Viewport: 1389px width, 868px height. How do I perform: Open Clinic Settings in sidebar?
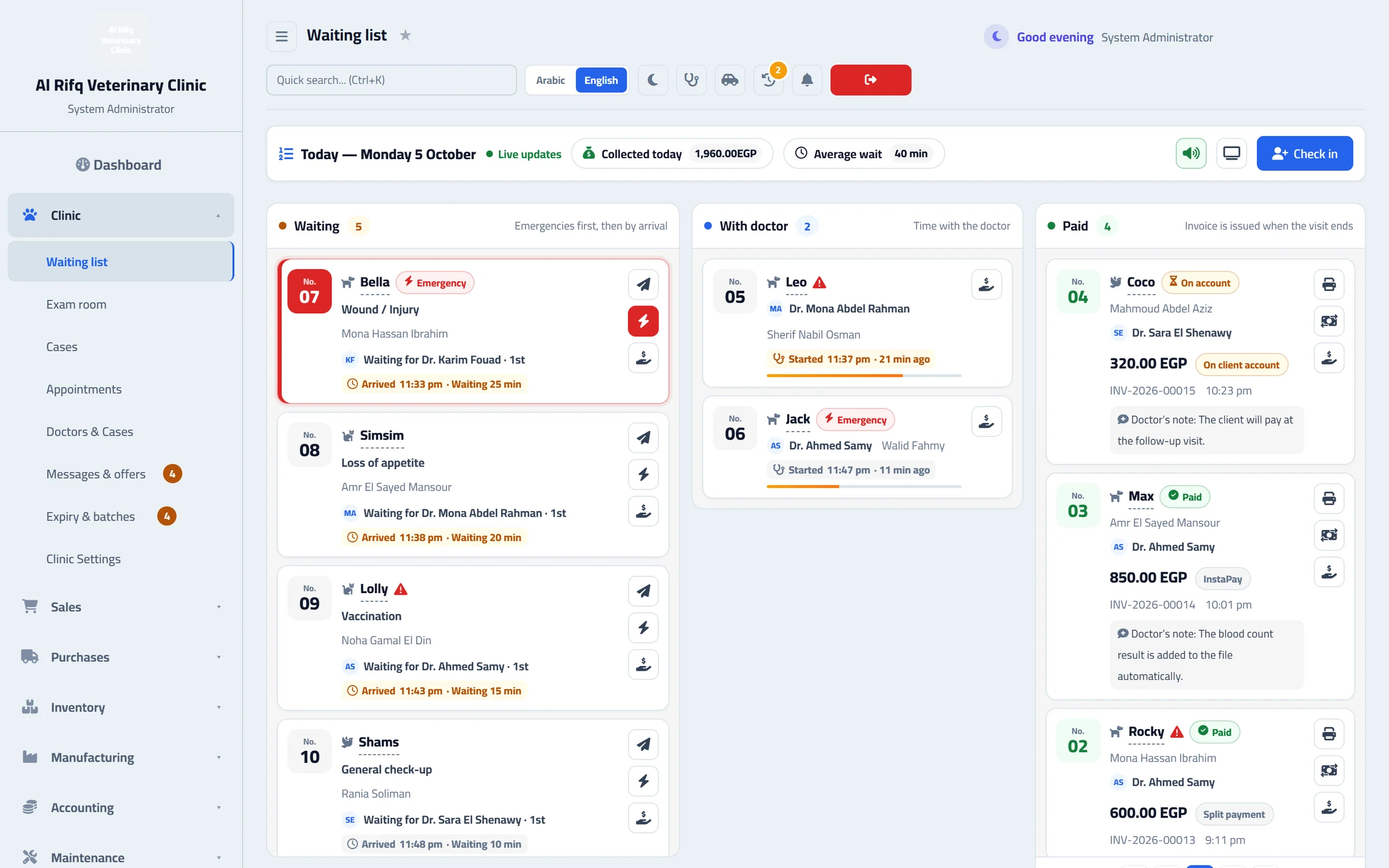(121, 559)
